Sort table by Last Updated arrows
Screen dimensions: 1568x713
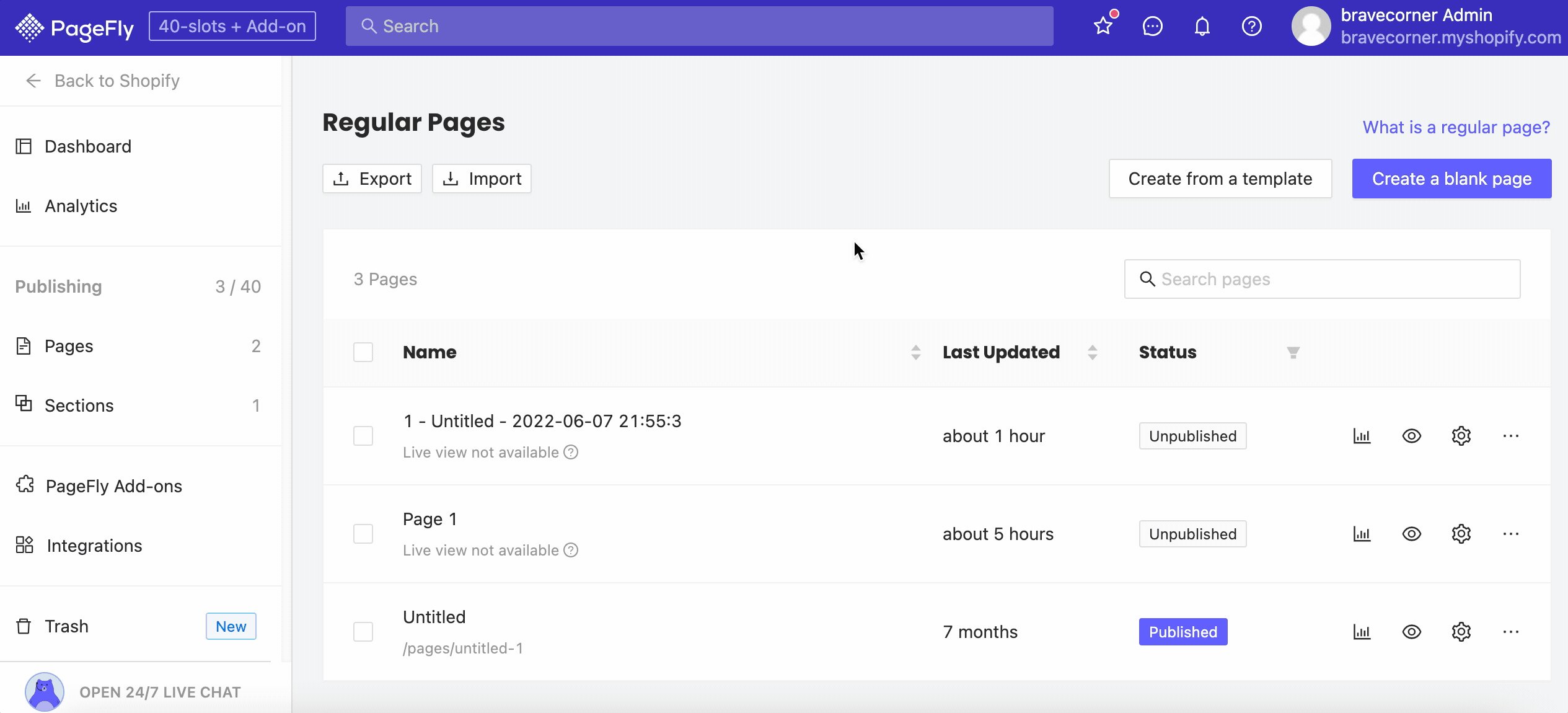pyautogui.click(x=1093, y=352)
